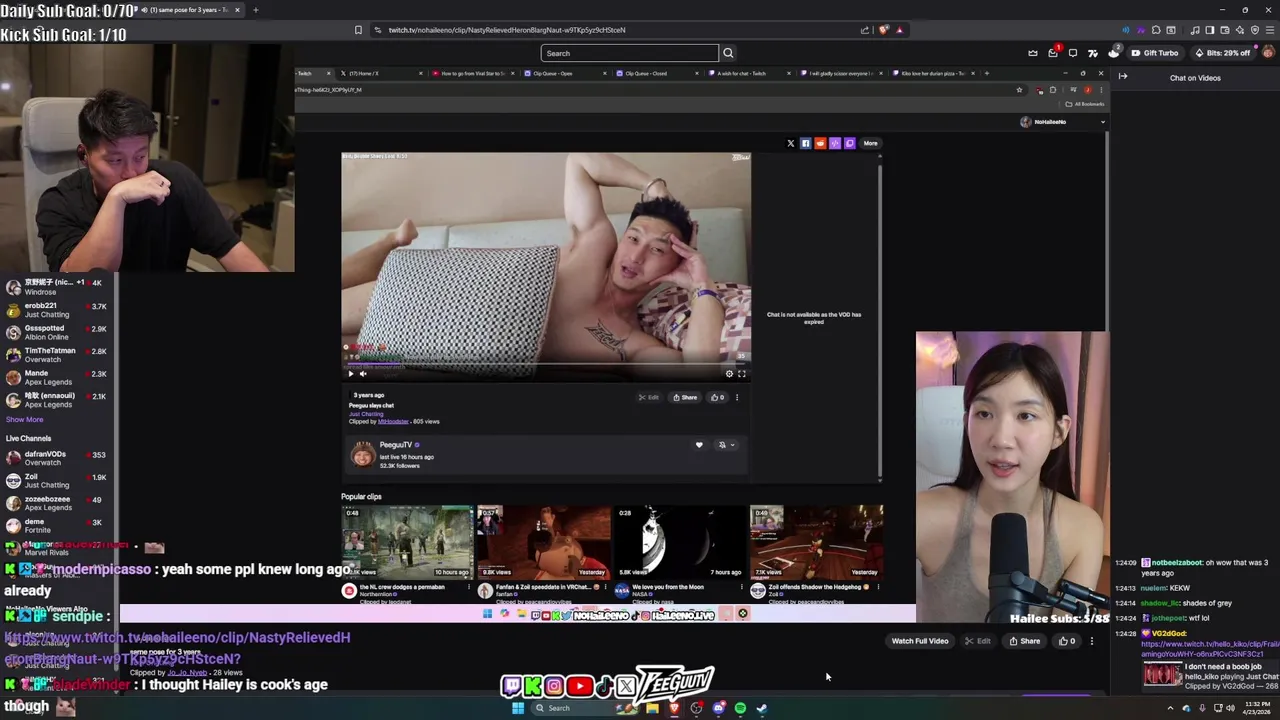Open the clip player settings gear

729,374
